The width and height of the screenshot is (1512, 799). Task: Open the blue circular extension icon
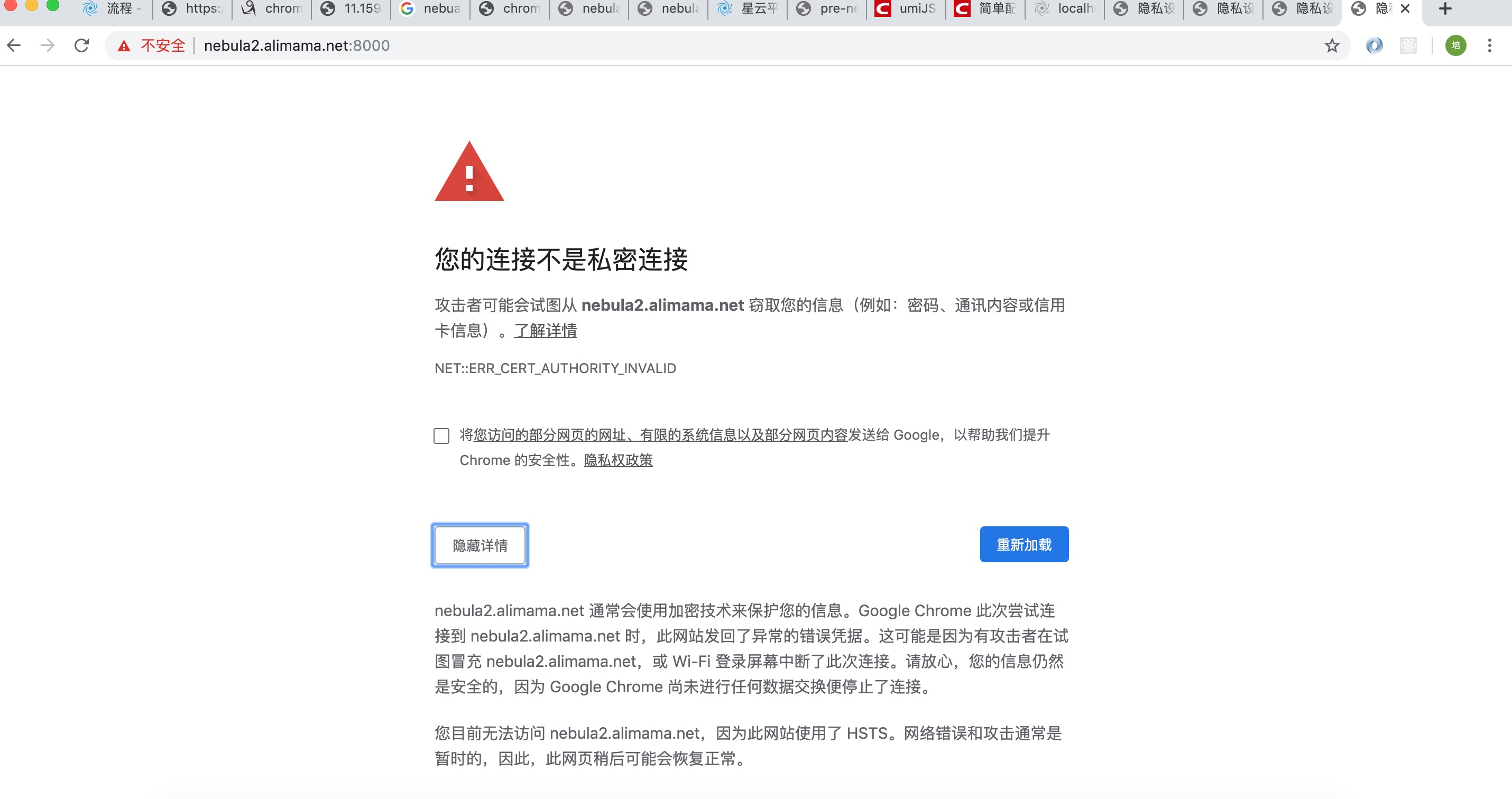click(x=1374, y=45)
